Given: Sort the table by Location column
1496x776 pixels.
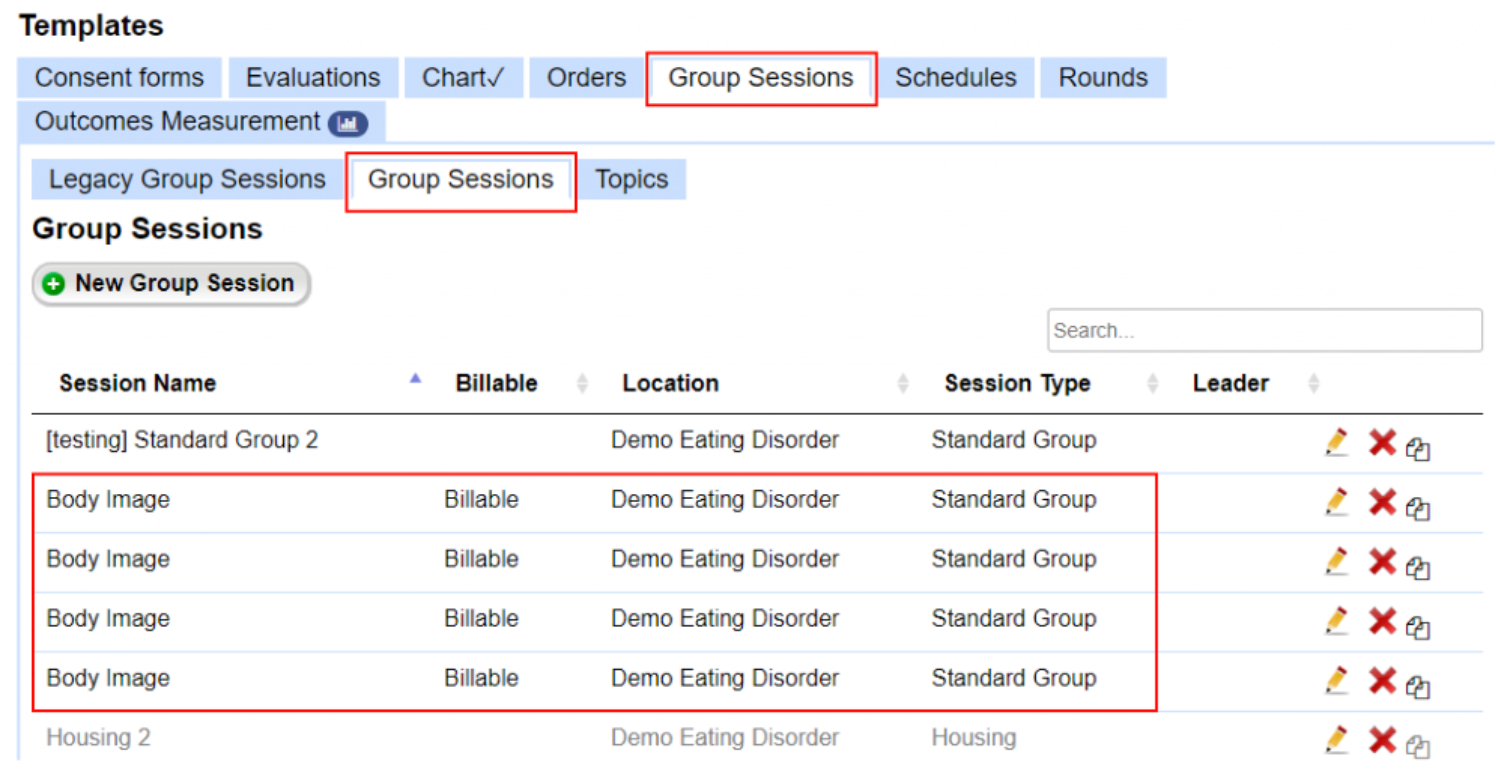Looking at the screenshot, I should [670, 383].
